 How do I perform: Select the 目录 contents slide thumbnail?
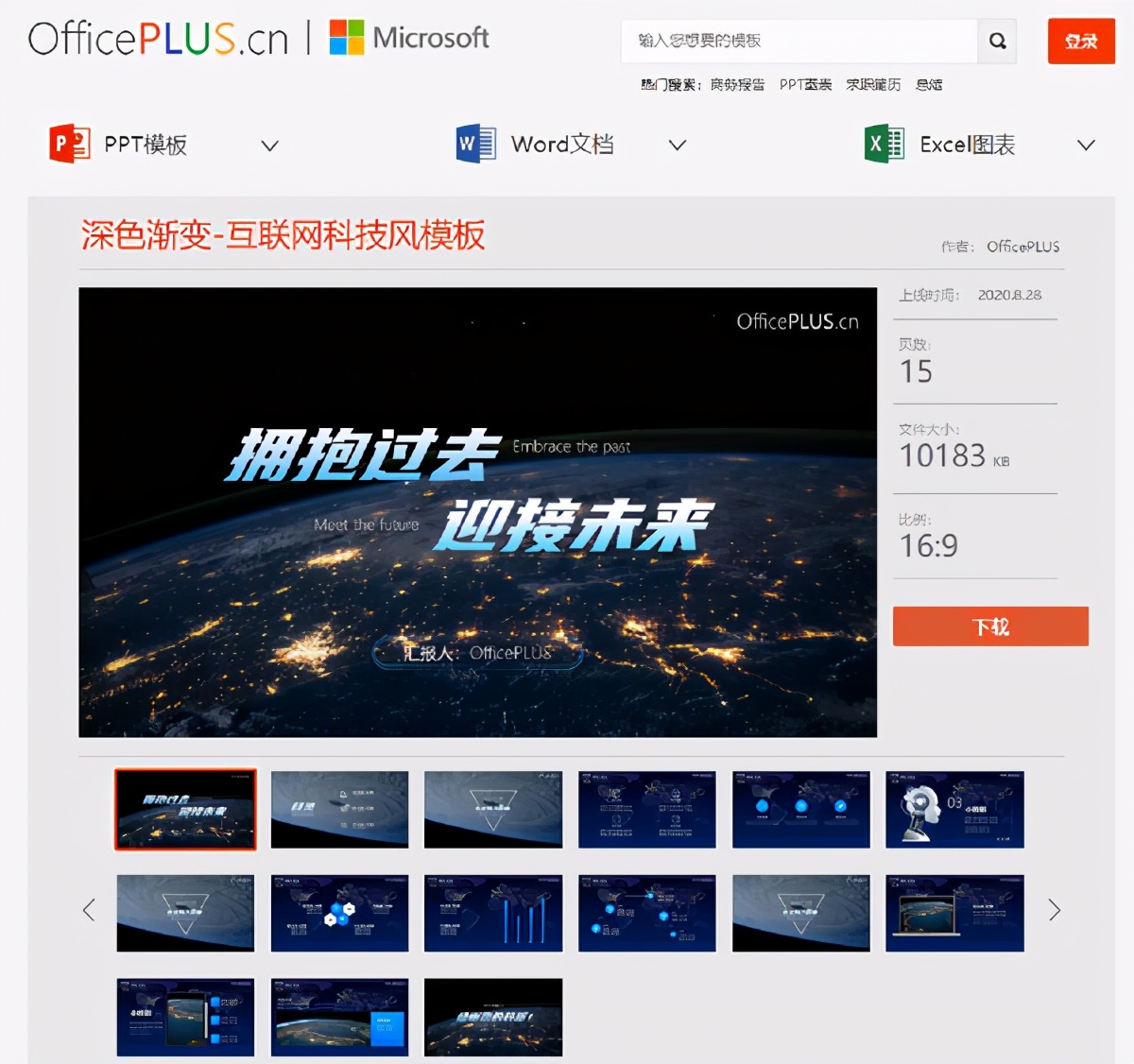(339, 809)
